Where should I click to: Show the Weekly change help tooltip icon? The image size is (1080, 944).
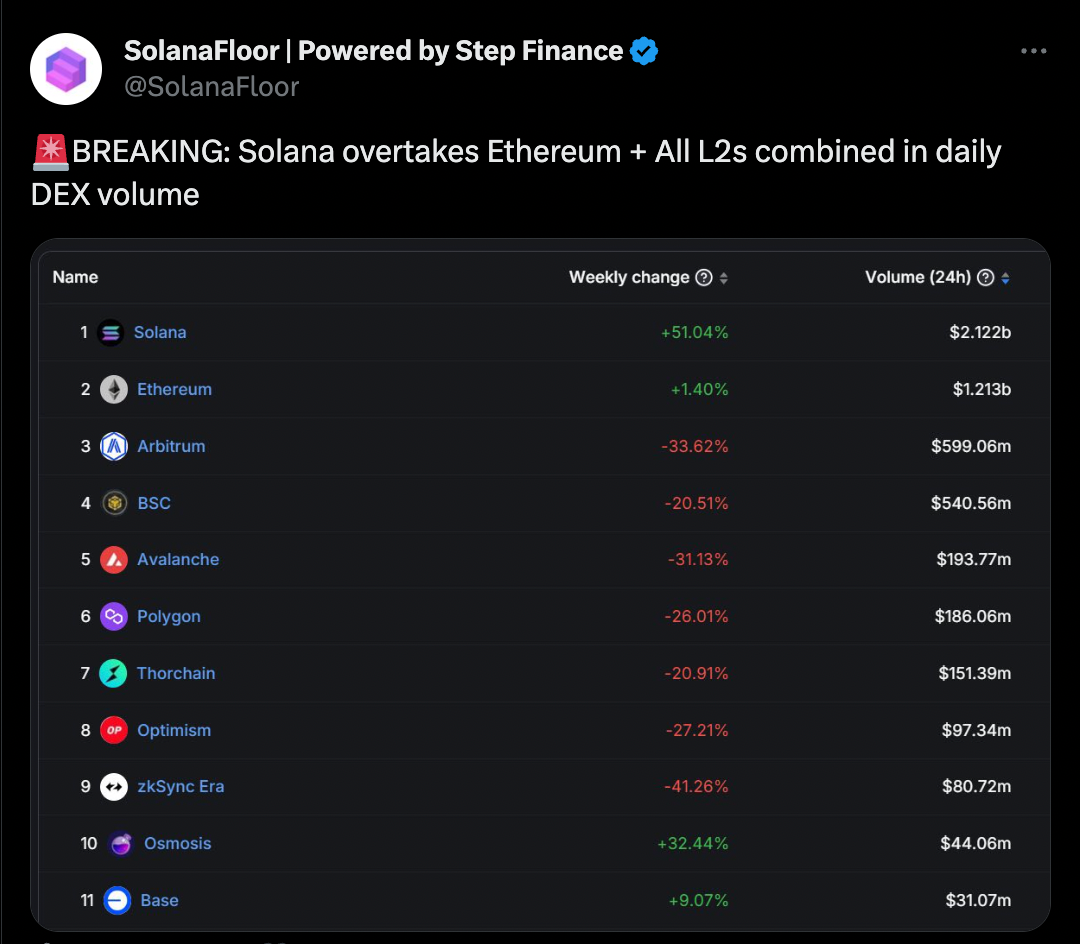click(x=704, y=278)
